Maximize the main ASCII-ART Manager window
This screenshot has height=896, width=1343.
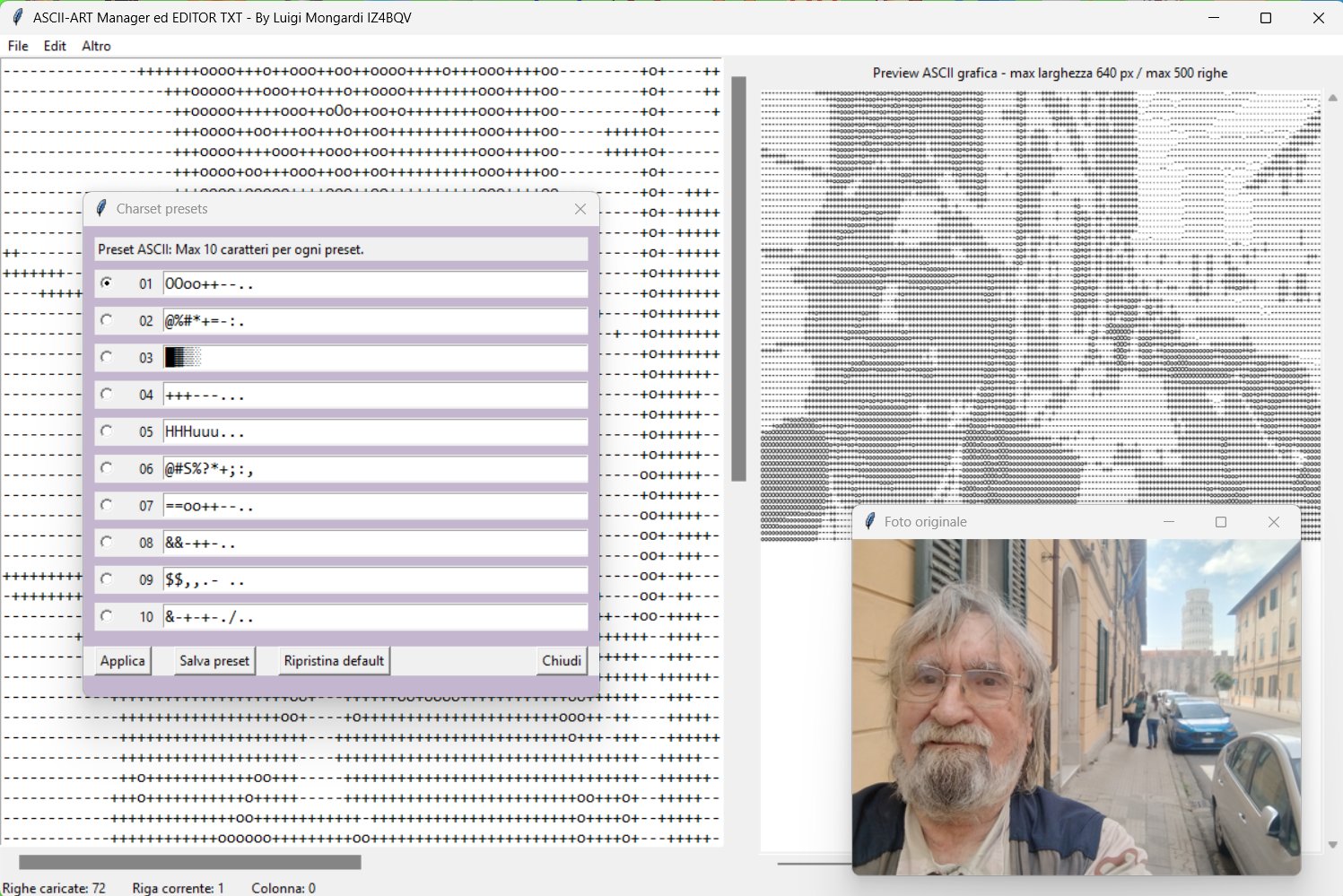[1266, 18]
